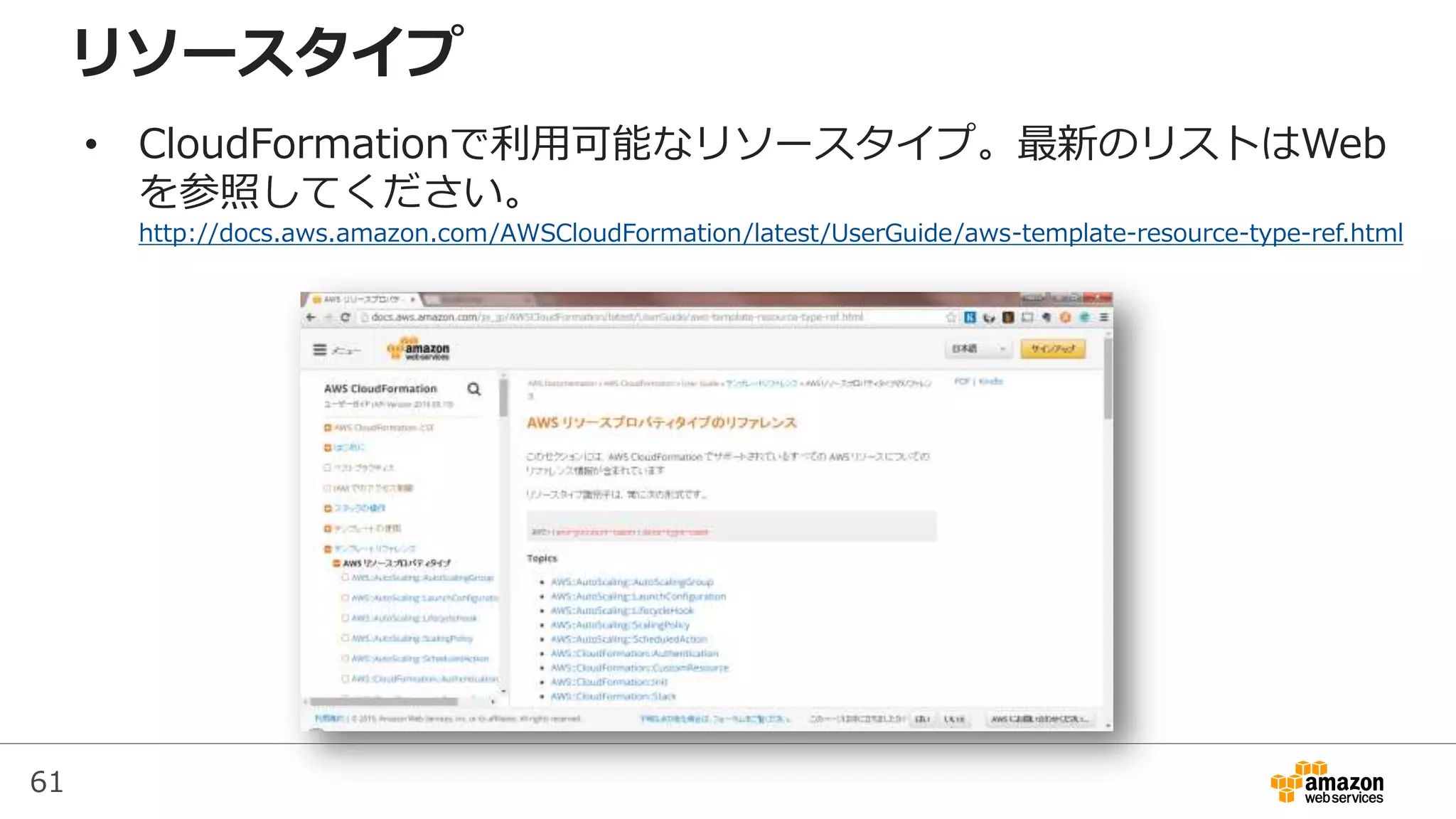The width and height of the screenshot is (1456, 819).
Task: Open Topics link AWS::CloudFormation::Authentication
Action: pos(635,653)
